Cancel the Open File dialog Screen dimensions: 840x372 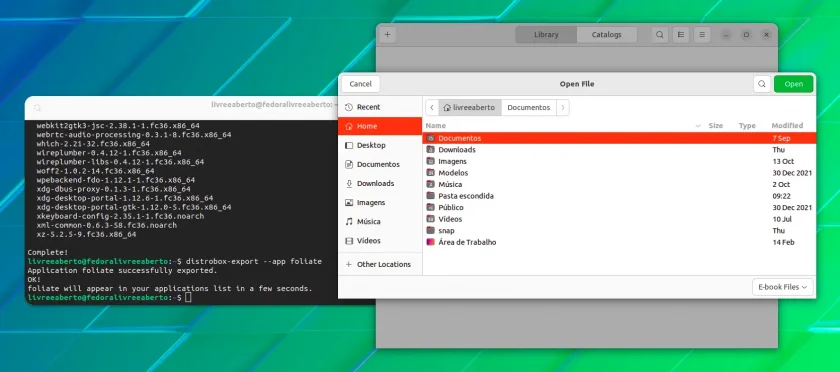tap(361, 84)
